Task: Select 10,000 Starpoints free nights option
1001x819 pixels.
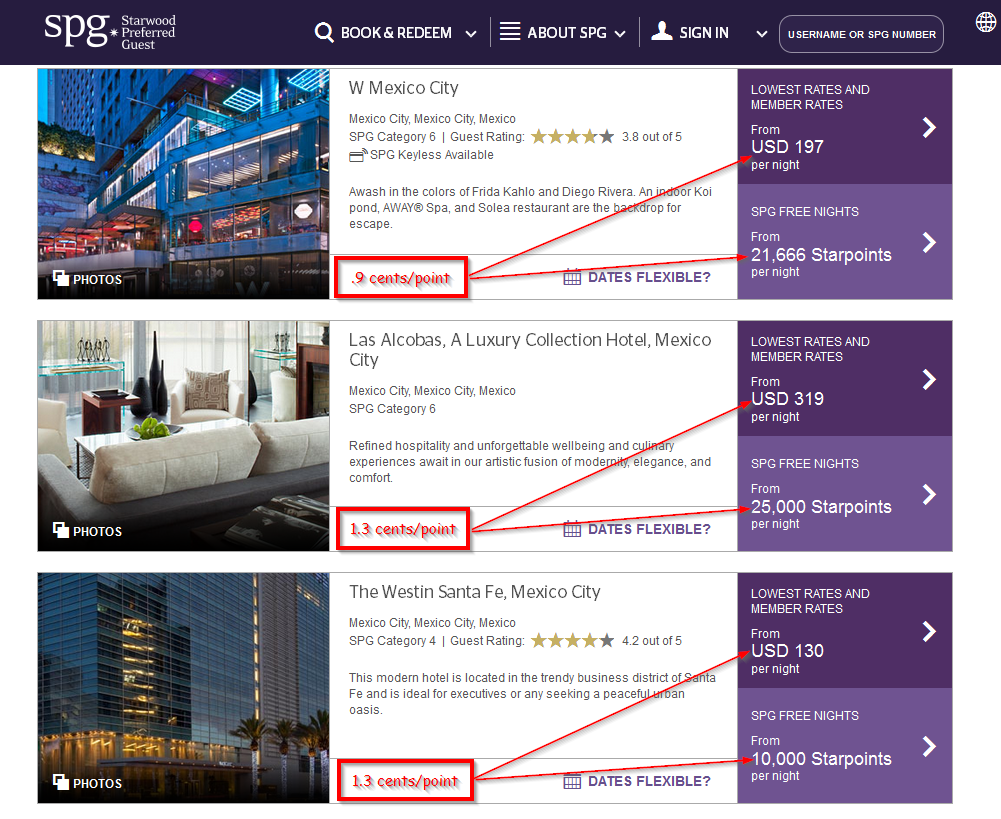Action: pyautogui.click(x=845, y=746)
